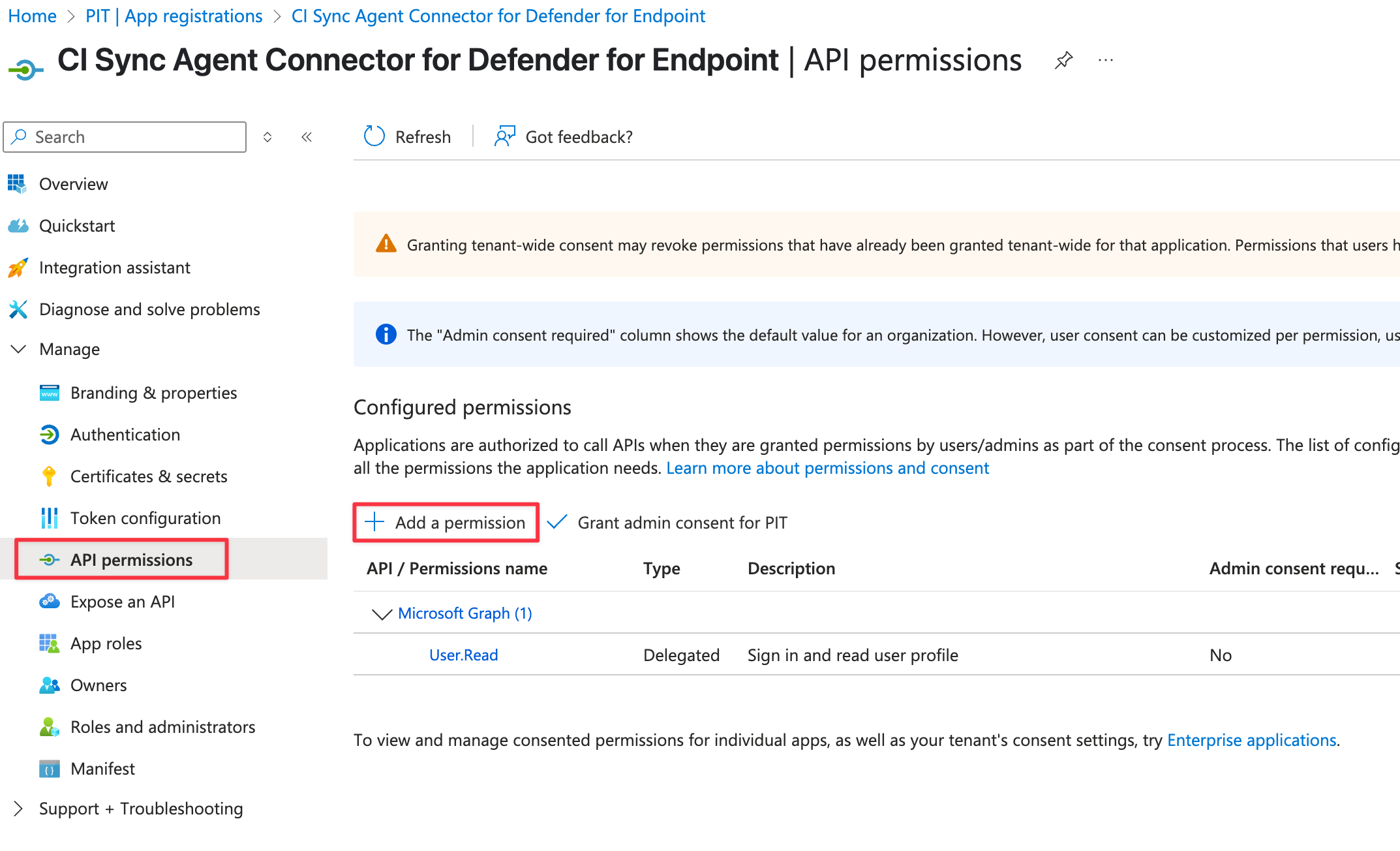Screen dimensions: 1400x851
Task: Open Manifest page
Action: click(x=102, y=769)
